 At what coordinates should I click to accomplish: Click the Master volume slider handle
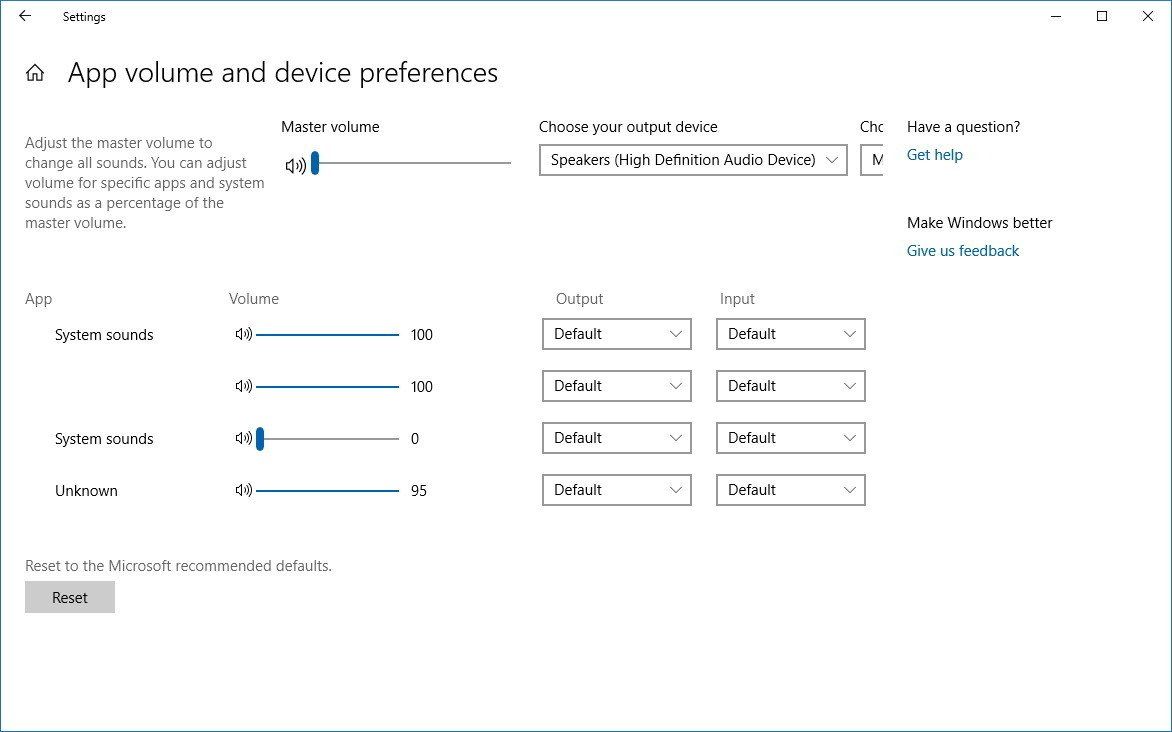point(315,163)
